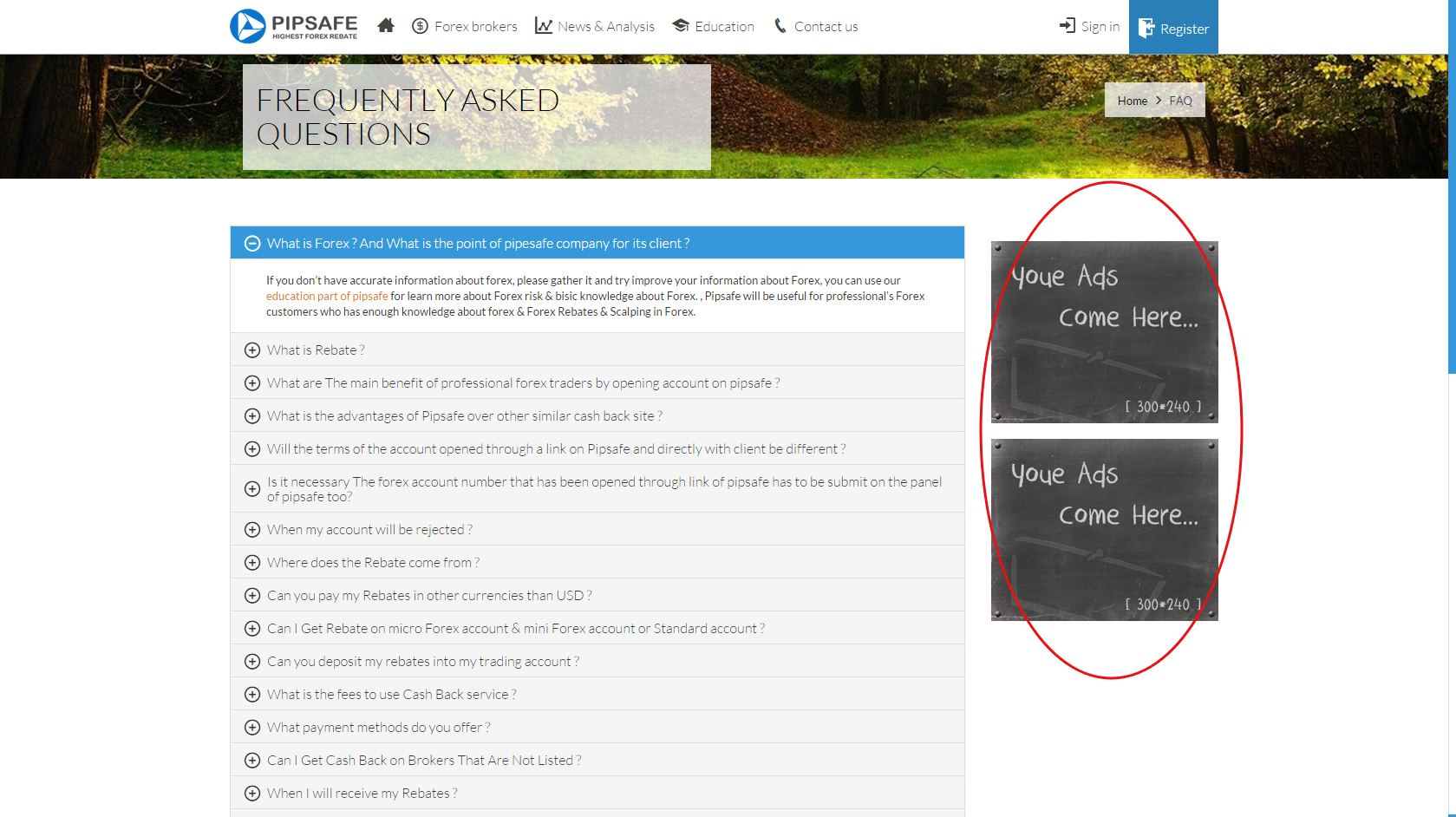
Task: Click the Sign in arrow icon
Action: [x=1068, y=26]
